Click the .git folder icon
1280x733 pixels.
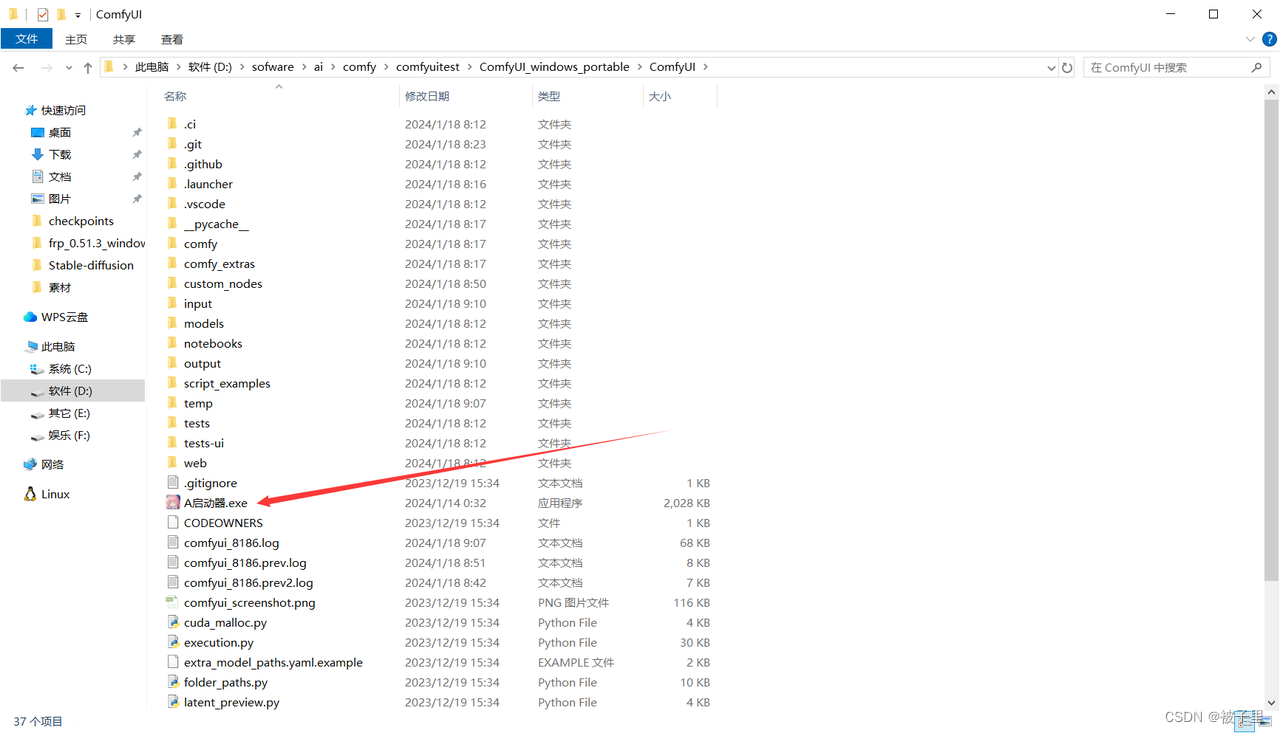pyautogui.click(x=173, y=144)
